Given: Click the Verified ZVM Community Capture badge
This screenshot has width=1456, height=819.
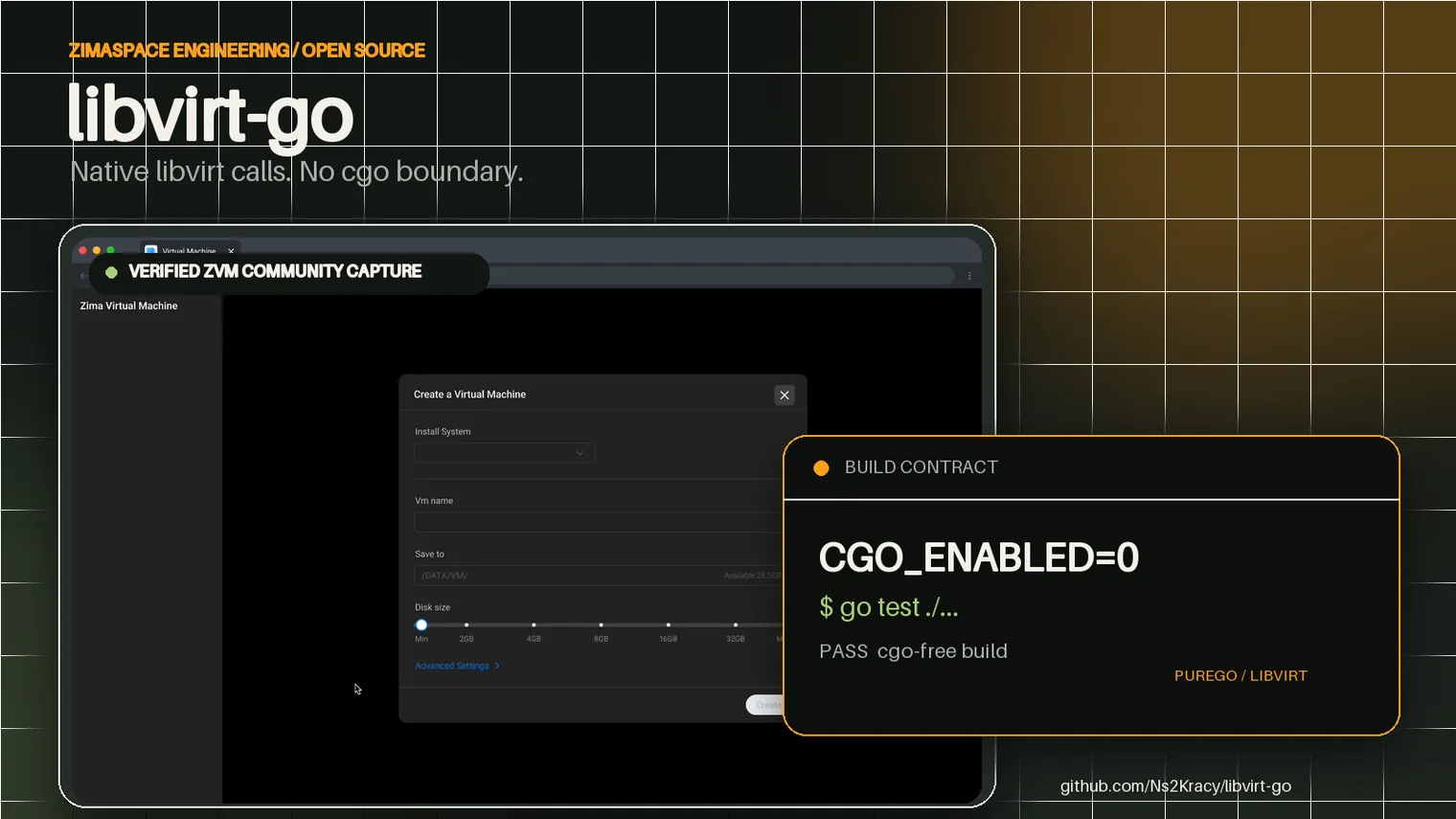Looking at the screenshot, I should [289, 272].
